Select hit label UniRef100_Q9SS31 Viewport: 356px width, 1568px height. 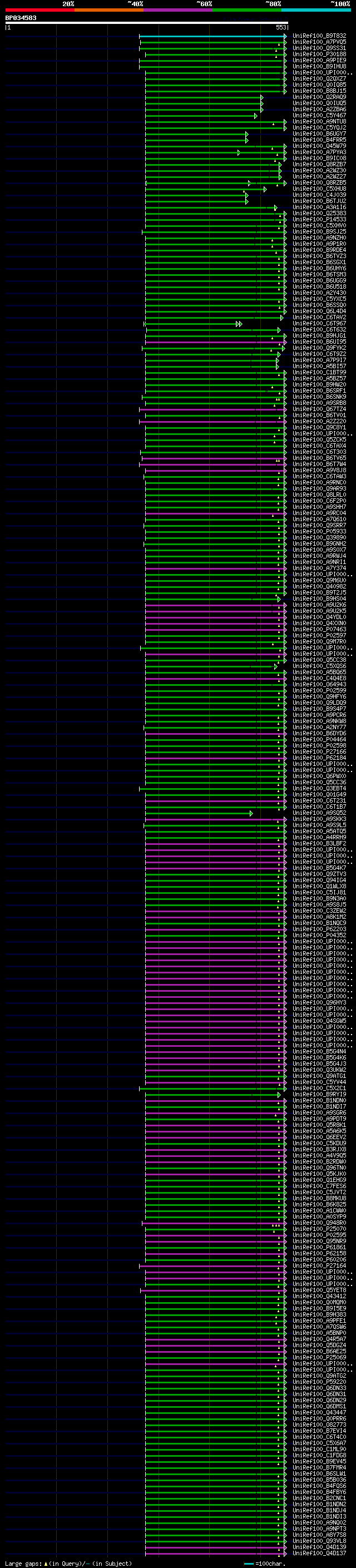[319, 48]
